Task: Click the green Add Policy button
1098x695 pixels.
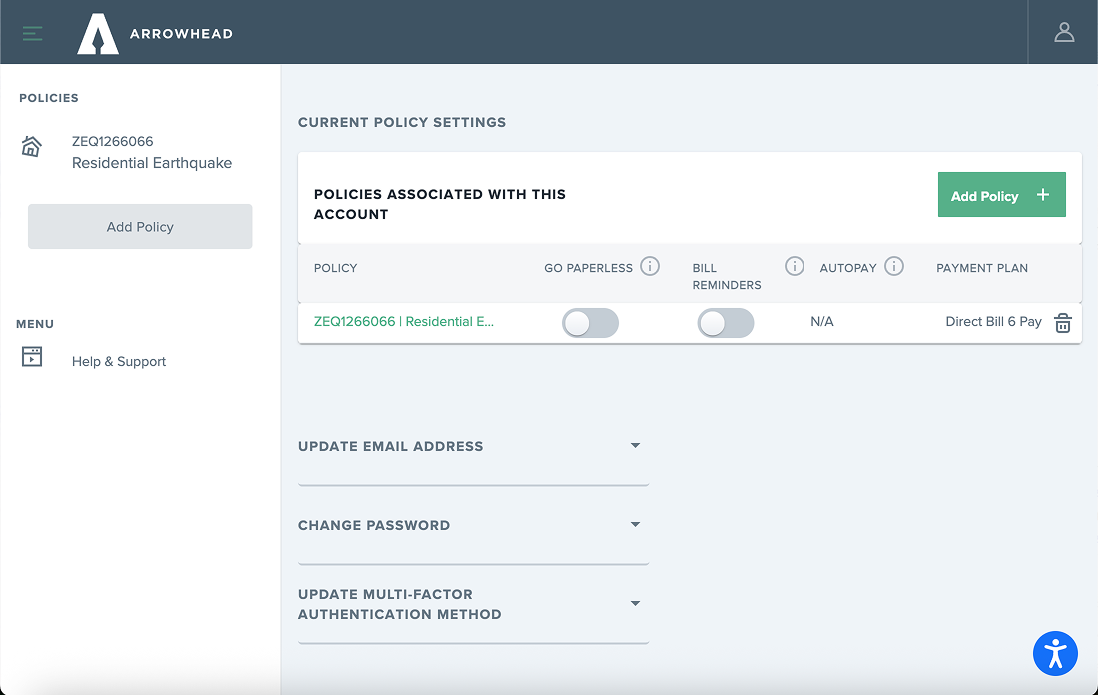Action: [x=1001, y=195]
